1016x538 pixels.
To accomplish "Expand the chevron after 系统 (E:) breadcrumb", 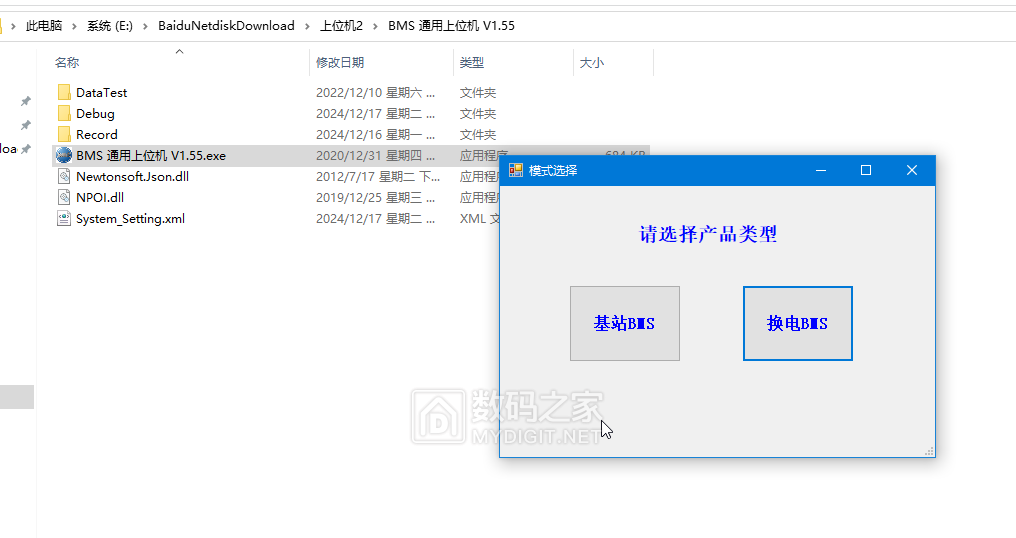I will tap(146, 26).
